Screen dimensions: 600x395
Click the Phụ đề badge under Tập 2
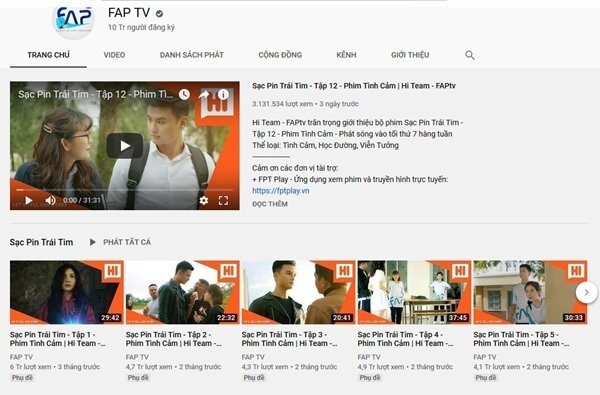pyautogui.click(x=138, y=377)
